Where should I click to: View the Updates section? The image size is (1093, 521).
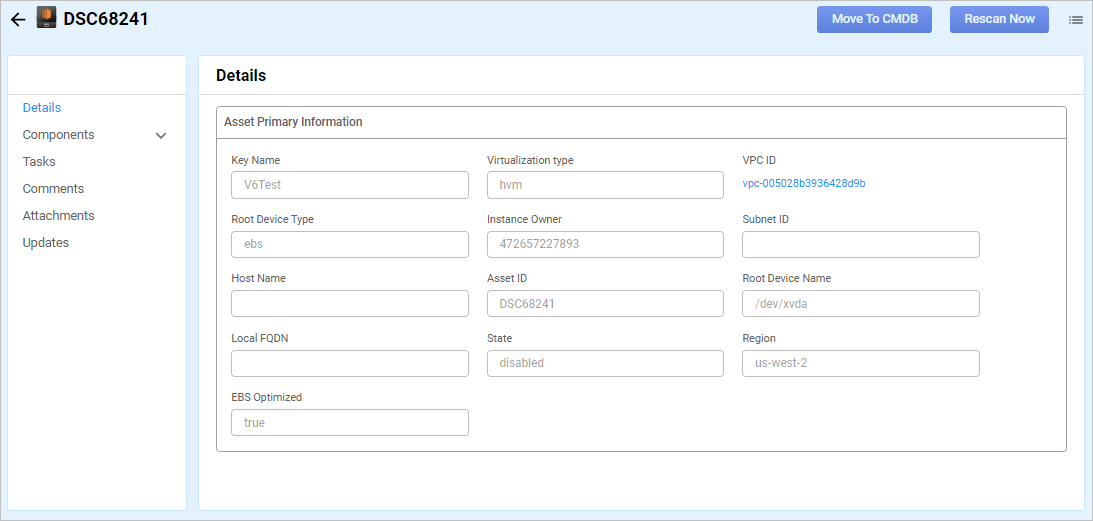click(x=46, y=243)
